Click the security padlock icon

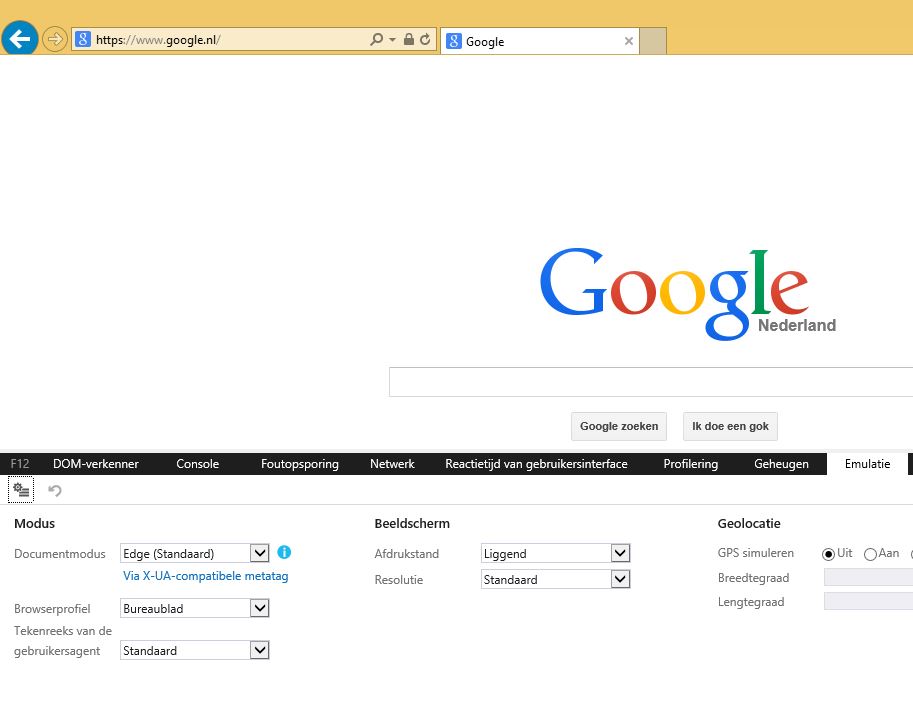409,40
